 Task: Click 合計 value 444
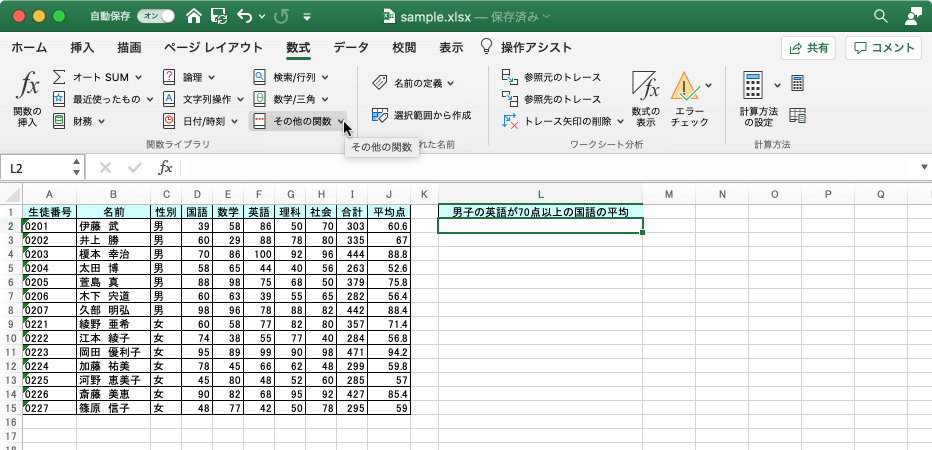(352, 254)
